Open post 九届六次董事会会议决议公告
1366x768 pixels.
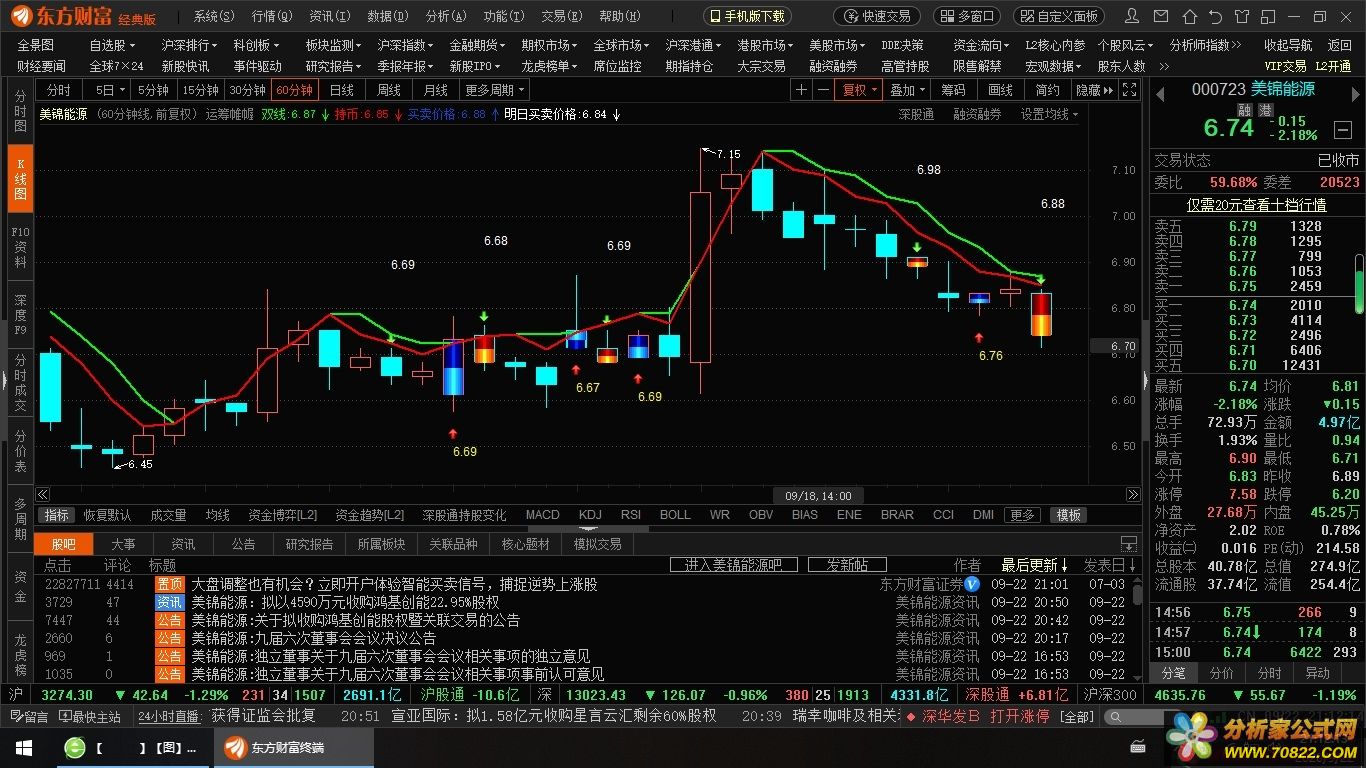pyautogui.click(x=314, y=638)
